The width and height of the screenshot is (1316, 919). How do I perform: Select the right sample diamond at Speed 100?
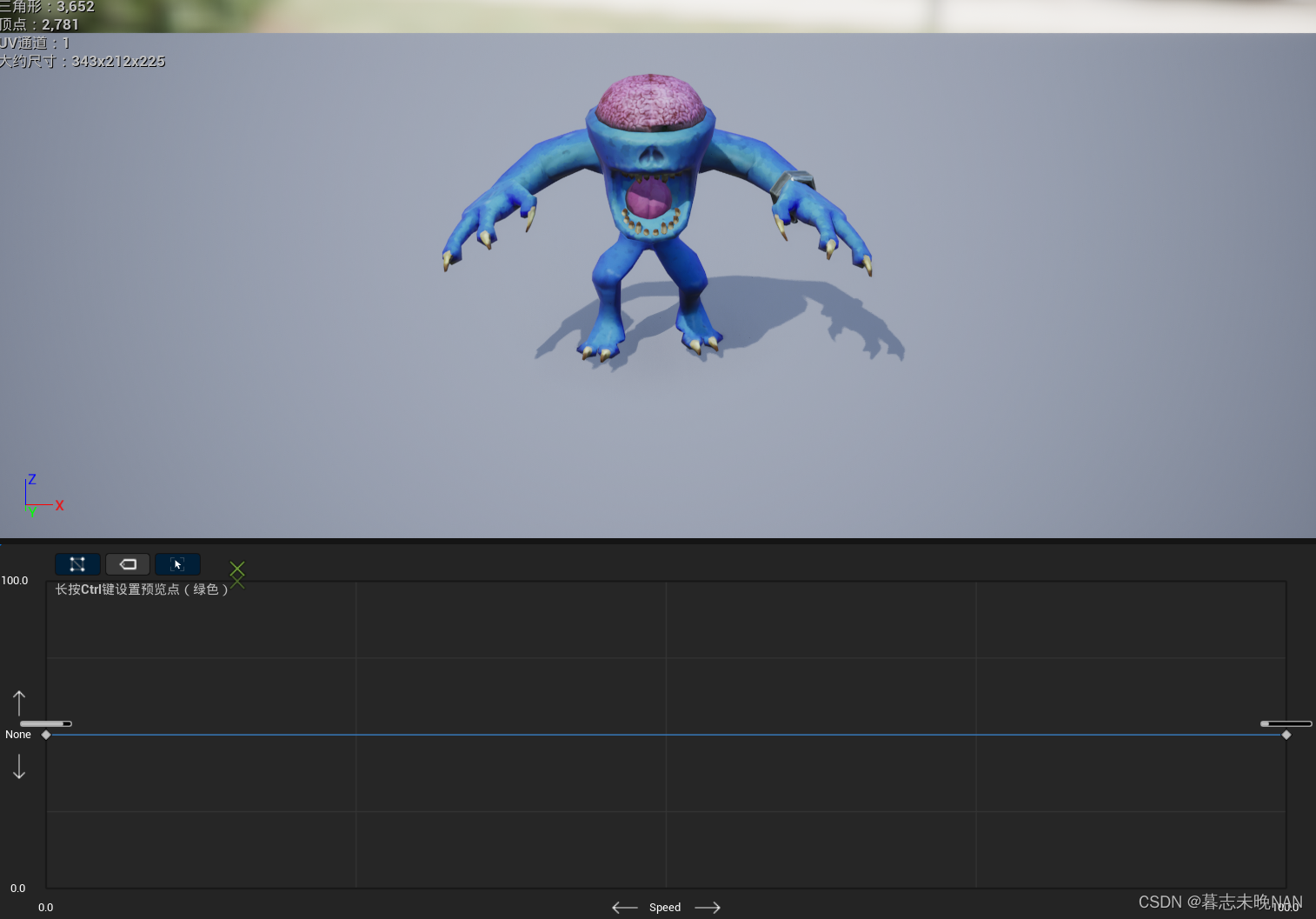click(1286, 735)
